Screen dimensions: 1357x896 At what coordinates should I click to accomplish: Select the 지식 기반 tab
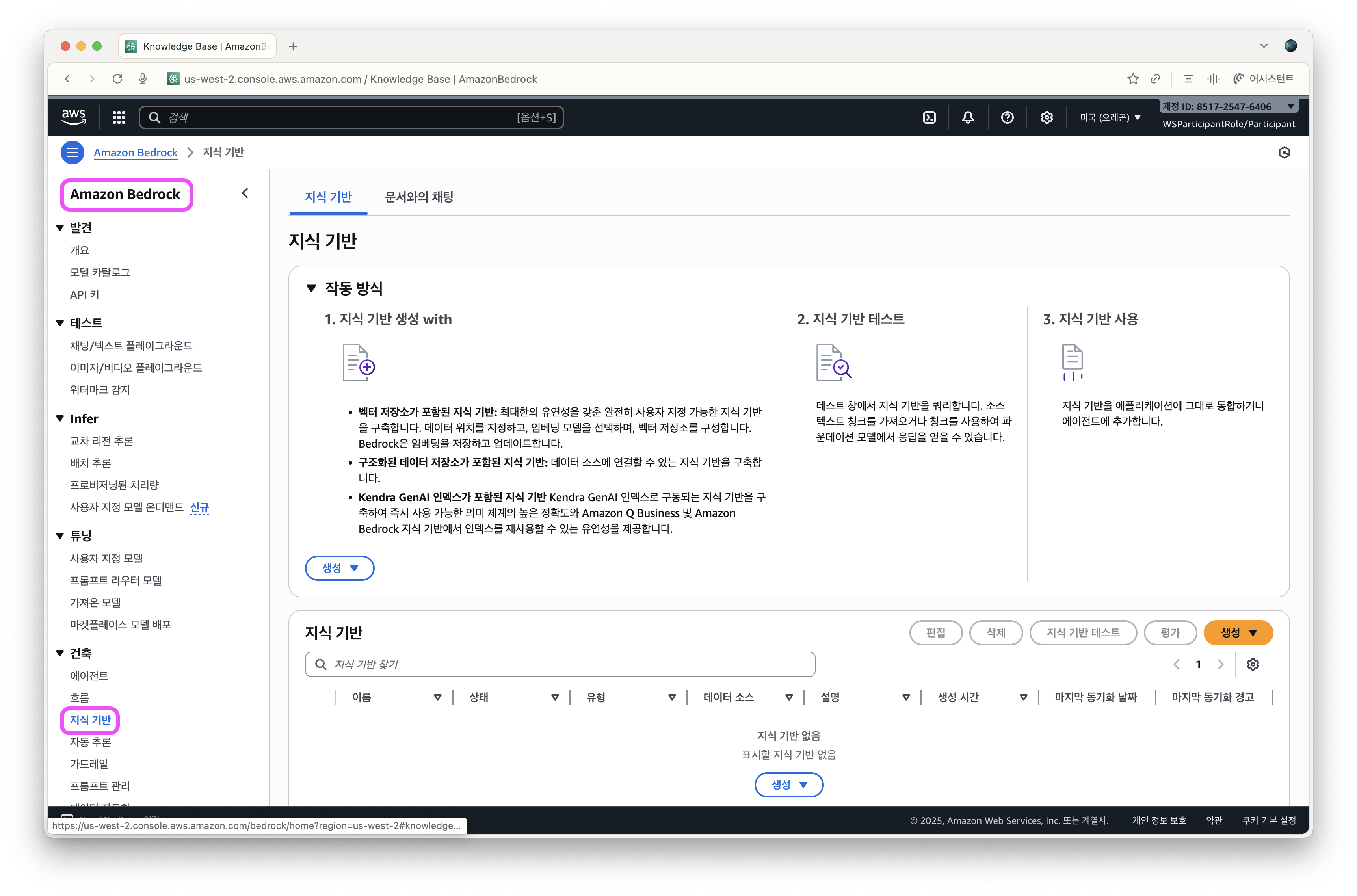point(329,197)
